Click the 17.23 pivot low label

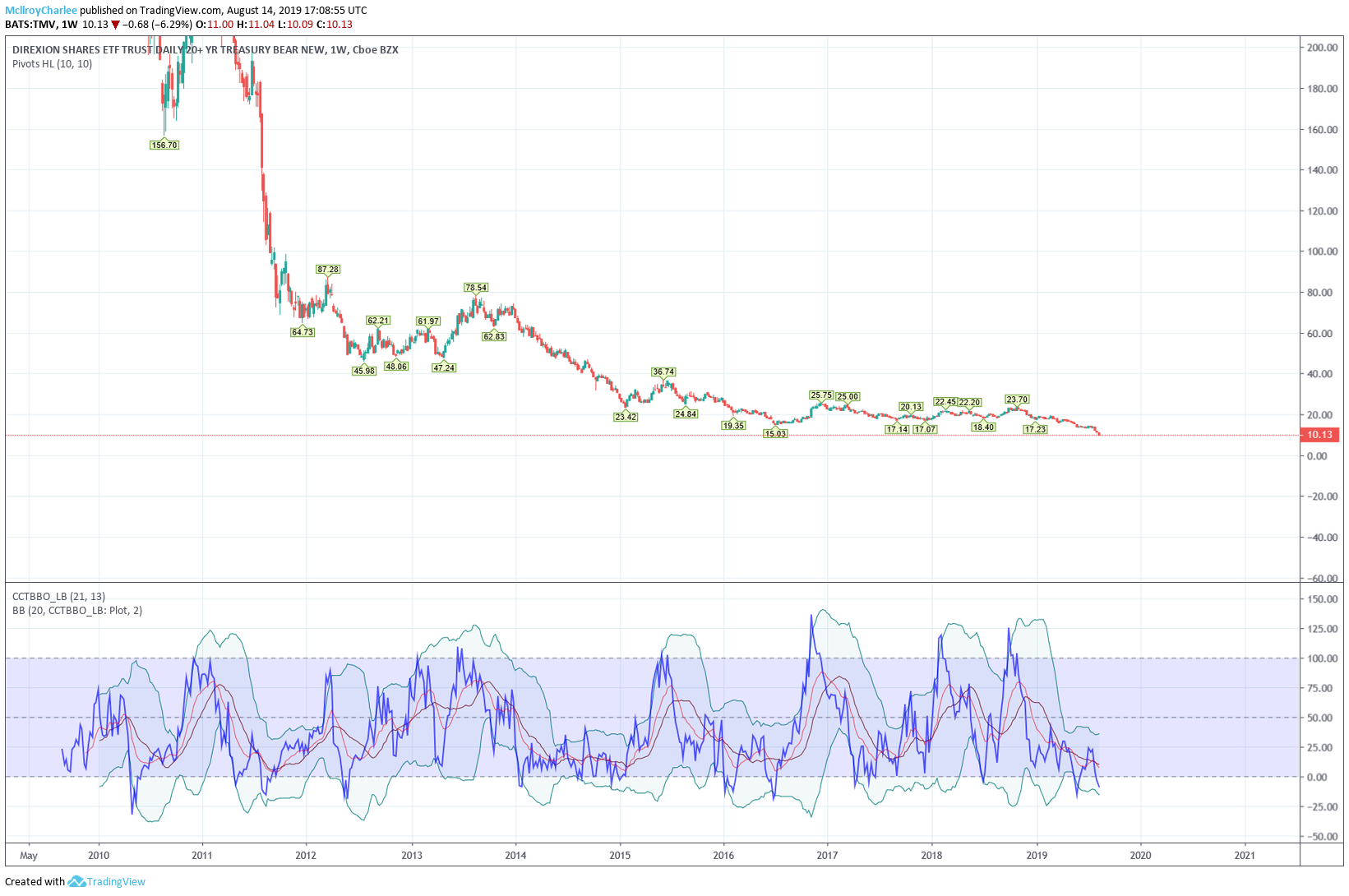(1035, 429)
